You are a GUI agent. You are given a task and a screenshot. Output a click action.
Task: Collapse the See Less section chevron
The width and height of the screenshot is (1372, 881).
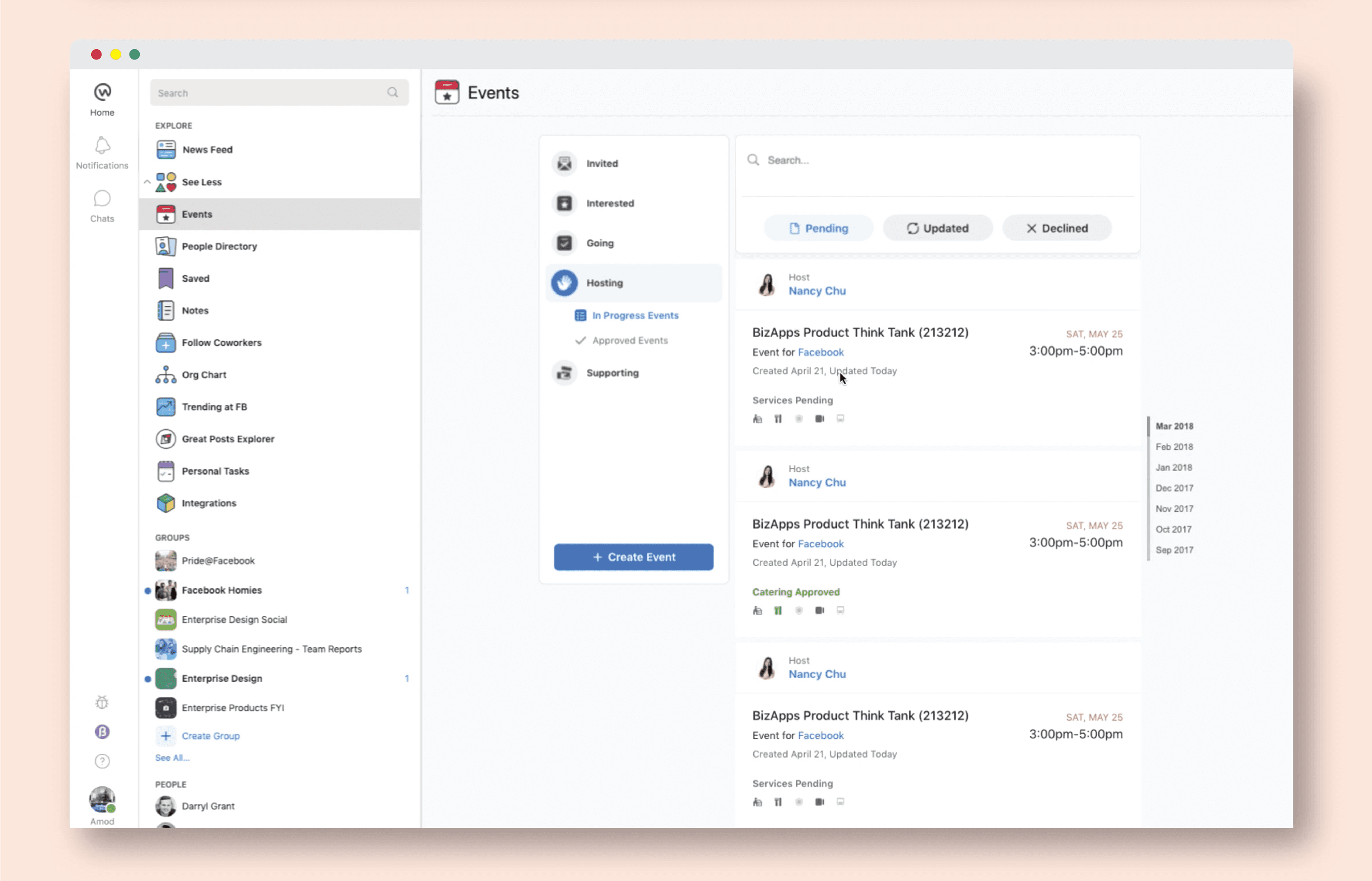[147, 182]
